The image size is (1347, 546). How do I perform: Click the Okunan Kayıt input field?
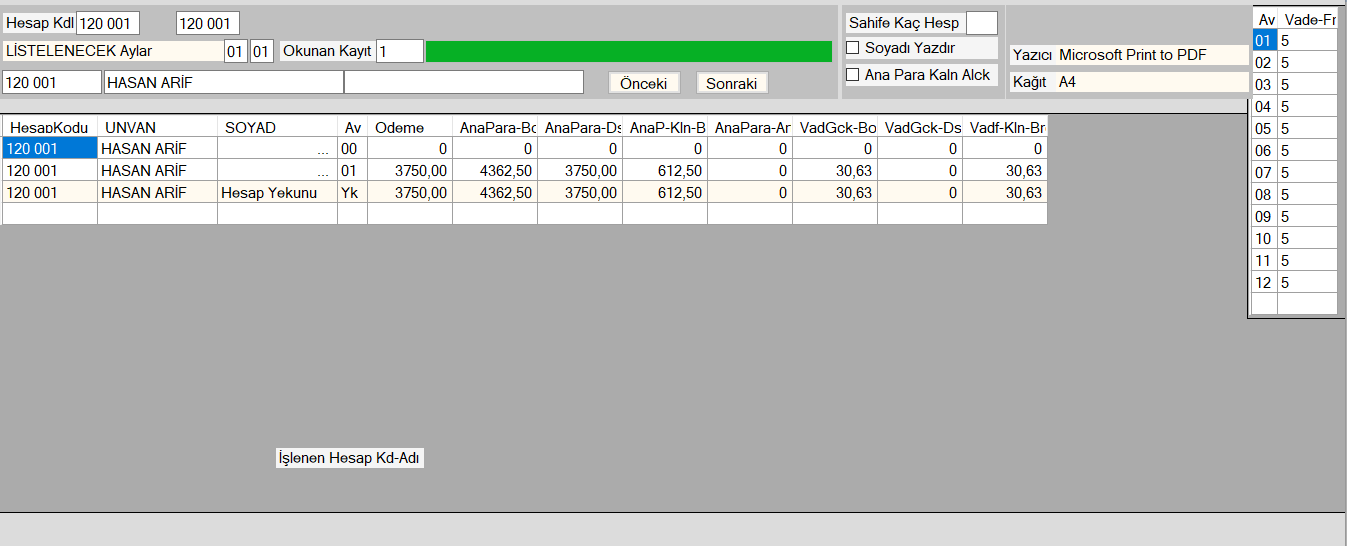click(x=400, y=51)
